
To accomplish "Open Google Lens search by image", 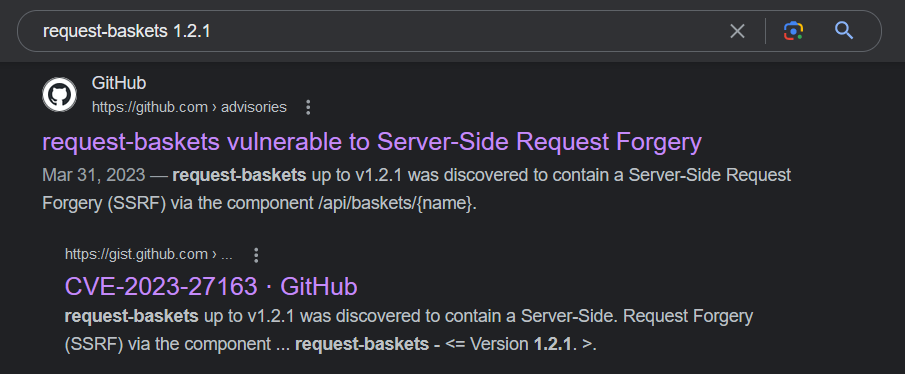I will click(x=794, y=31).
